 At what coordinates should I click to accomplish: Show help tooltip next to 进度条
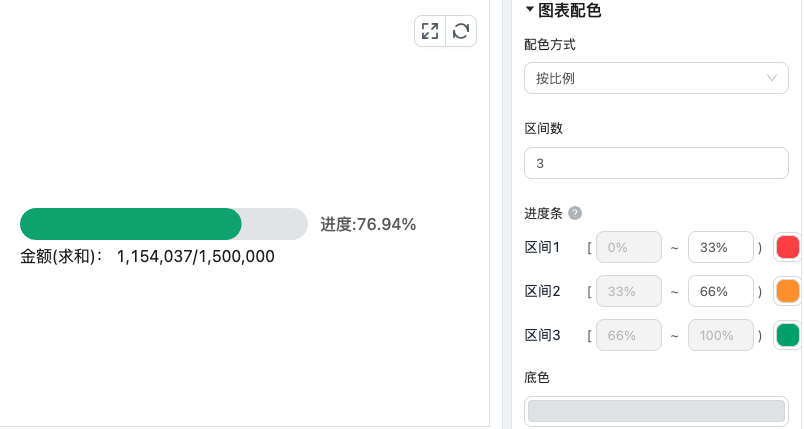575,213
